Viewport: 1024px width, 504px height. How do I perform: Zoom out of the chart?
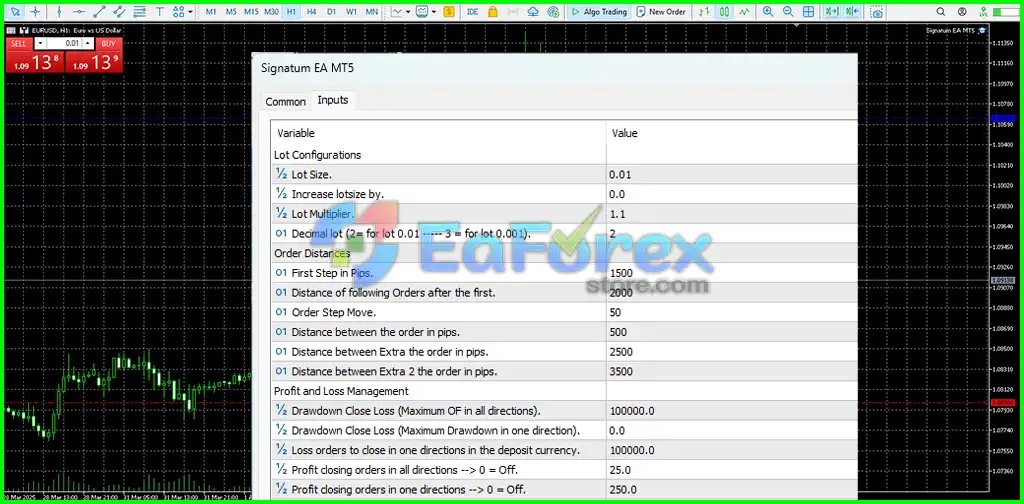point(788,12)
